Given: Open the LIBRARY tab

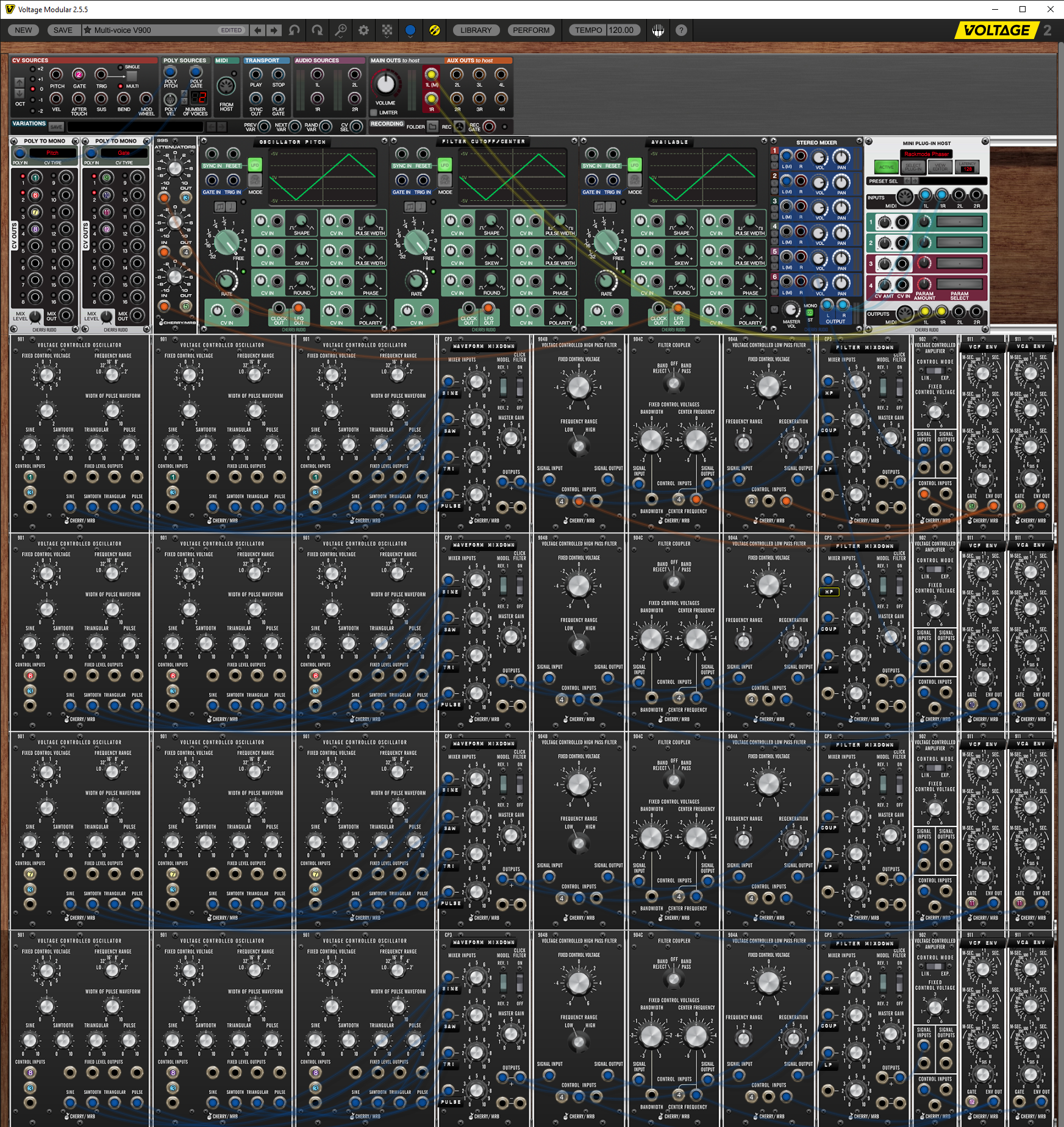Looking at the screenshot, I should (x=476, y=30).
